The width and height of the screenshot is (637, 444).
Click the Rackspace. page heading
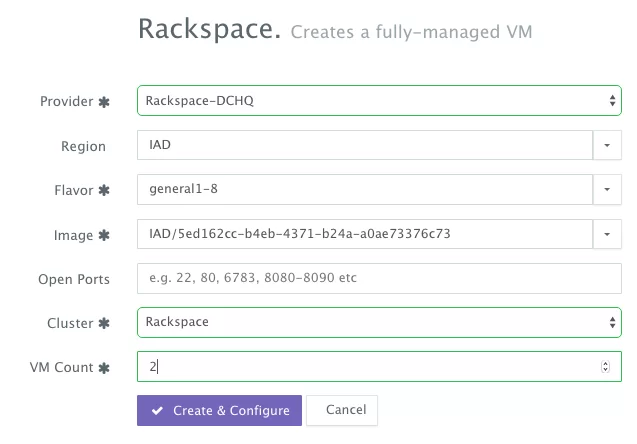(x=209, y=29)
